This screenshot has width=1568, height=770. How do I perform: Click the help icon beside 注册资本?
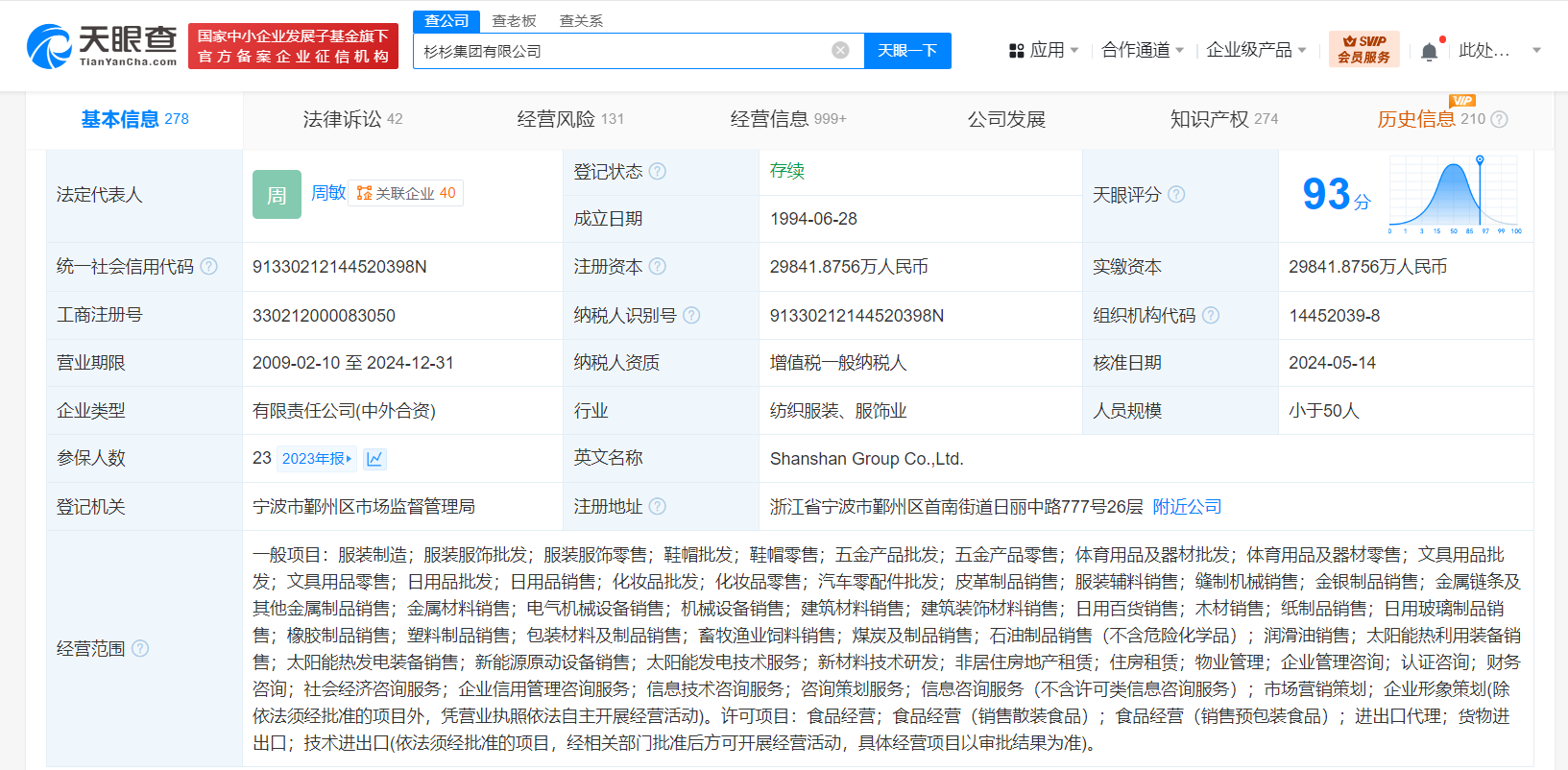[658, 267]
